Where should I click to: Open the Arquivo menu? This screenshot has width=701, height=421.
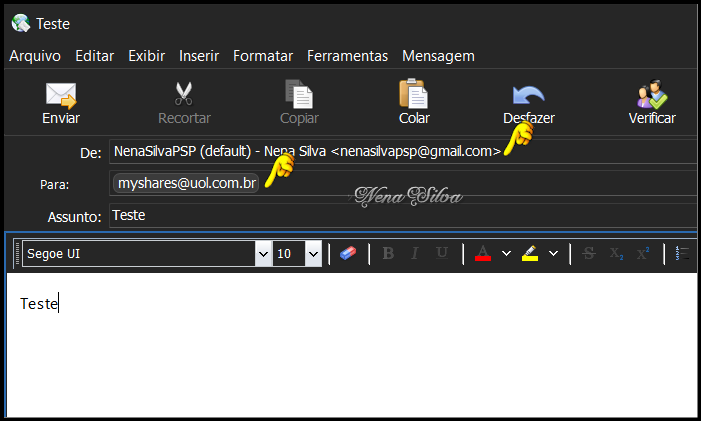click(x=35, y=56)
